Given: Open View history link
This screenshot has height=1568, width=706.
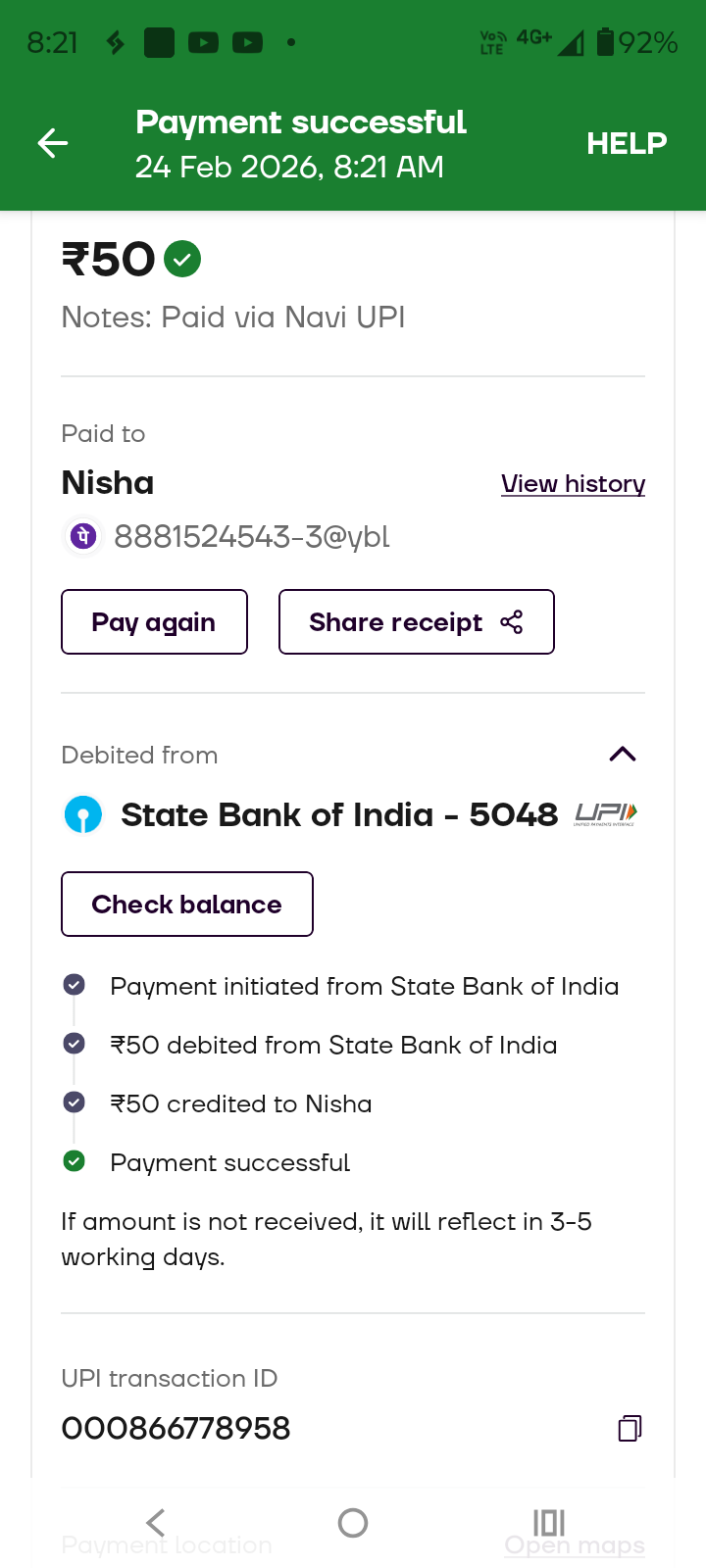Looking at the screenshot, I should pyautogui.click(x=573, y=484).
